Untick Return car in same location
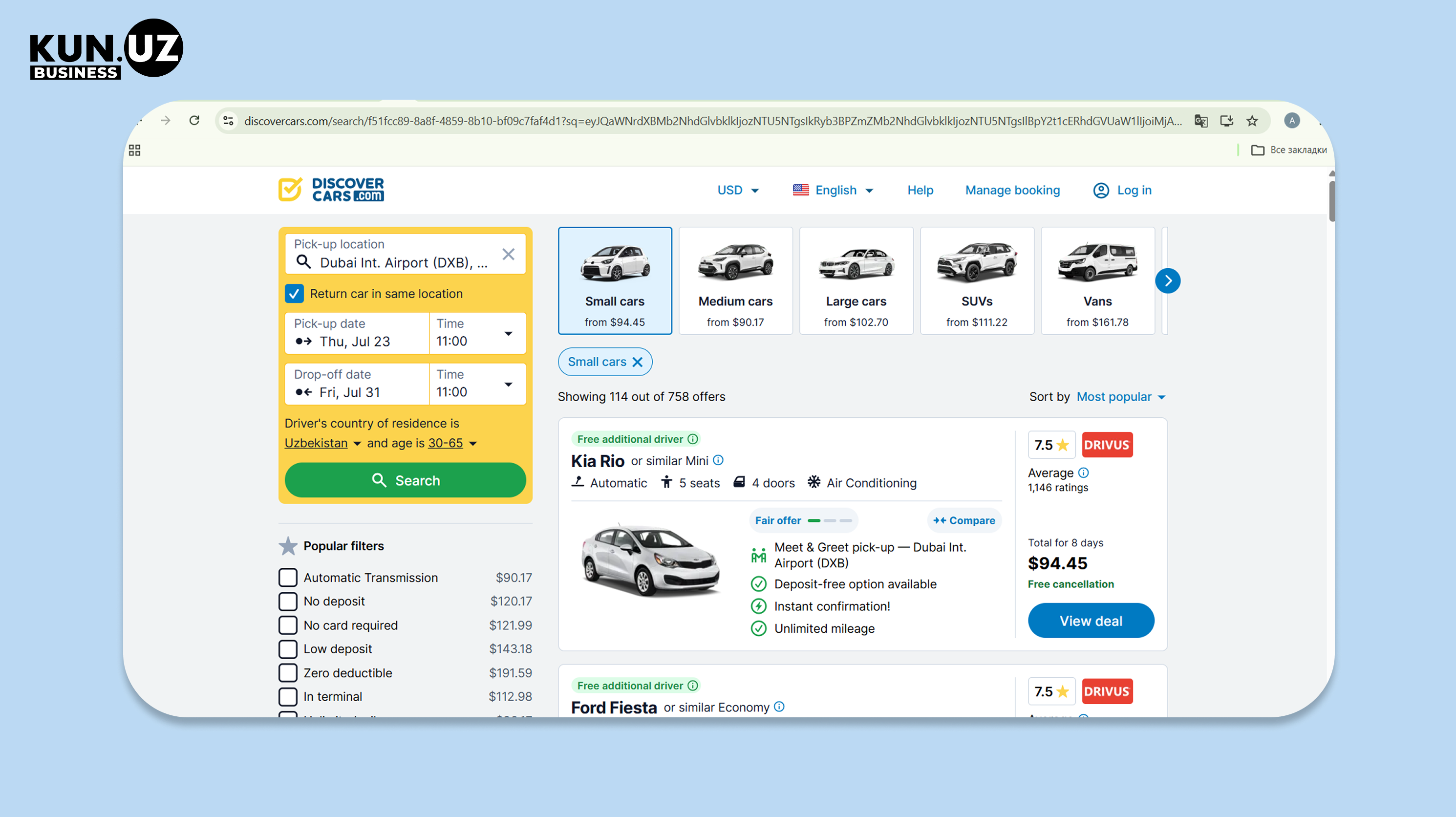 click(x=295, y=294)
